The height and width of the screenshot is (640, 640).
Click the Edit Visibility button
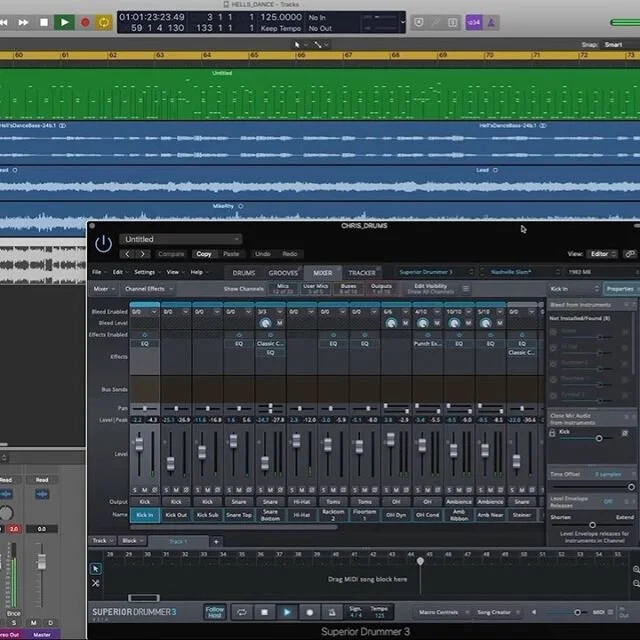click(431, 289)
